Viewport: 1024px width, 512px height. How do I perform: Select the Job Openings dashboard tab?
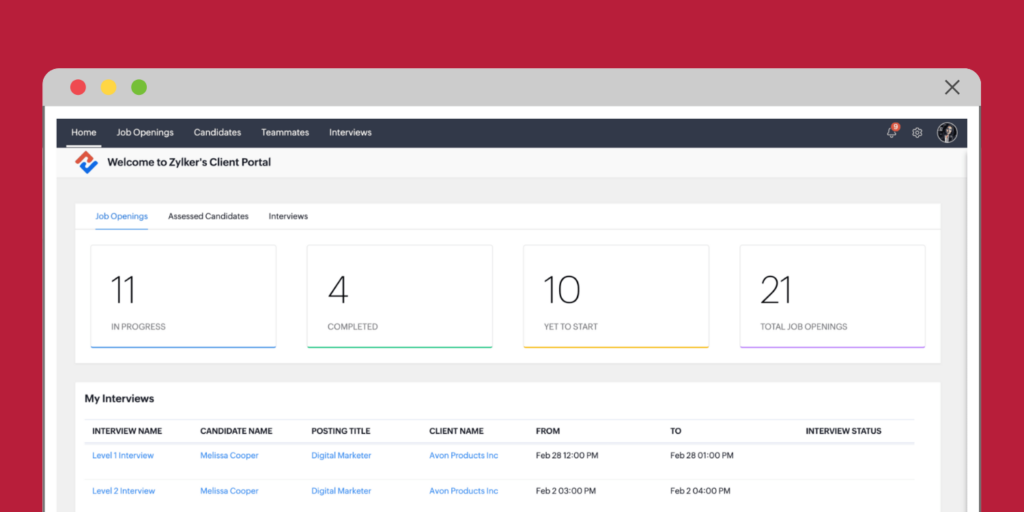[x=121, y=216]
